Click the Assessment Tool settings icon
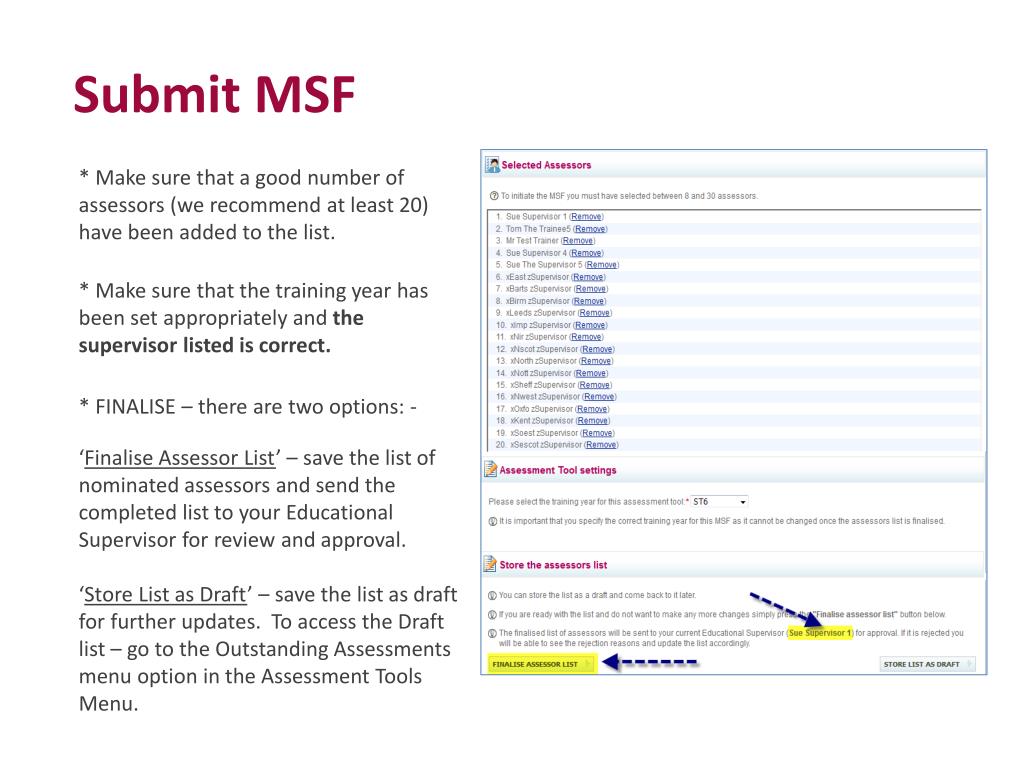Viewport: 1024px width, 768px height. coord(490,470)
